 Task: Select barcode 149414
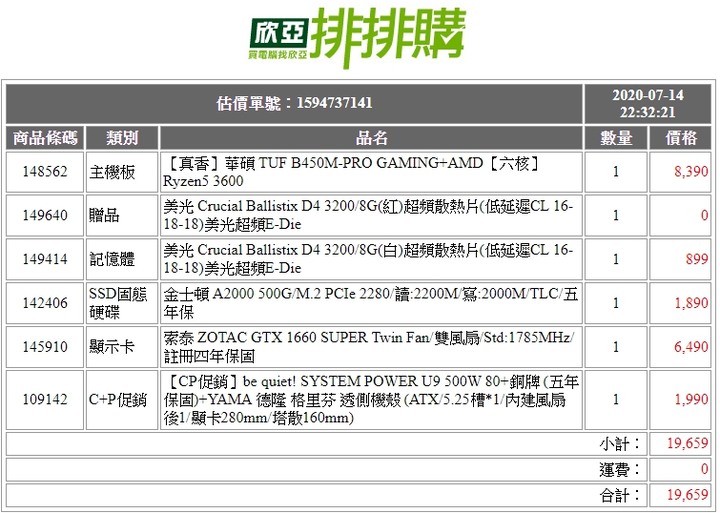[x=45, y=259]
